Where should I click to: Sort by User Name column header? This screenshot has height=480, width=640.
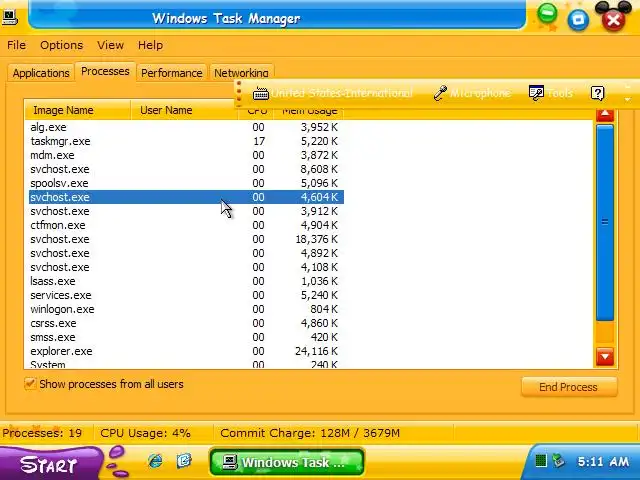[184, 110]
